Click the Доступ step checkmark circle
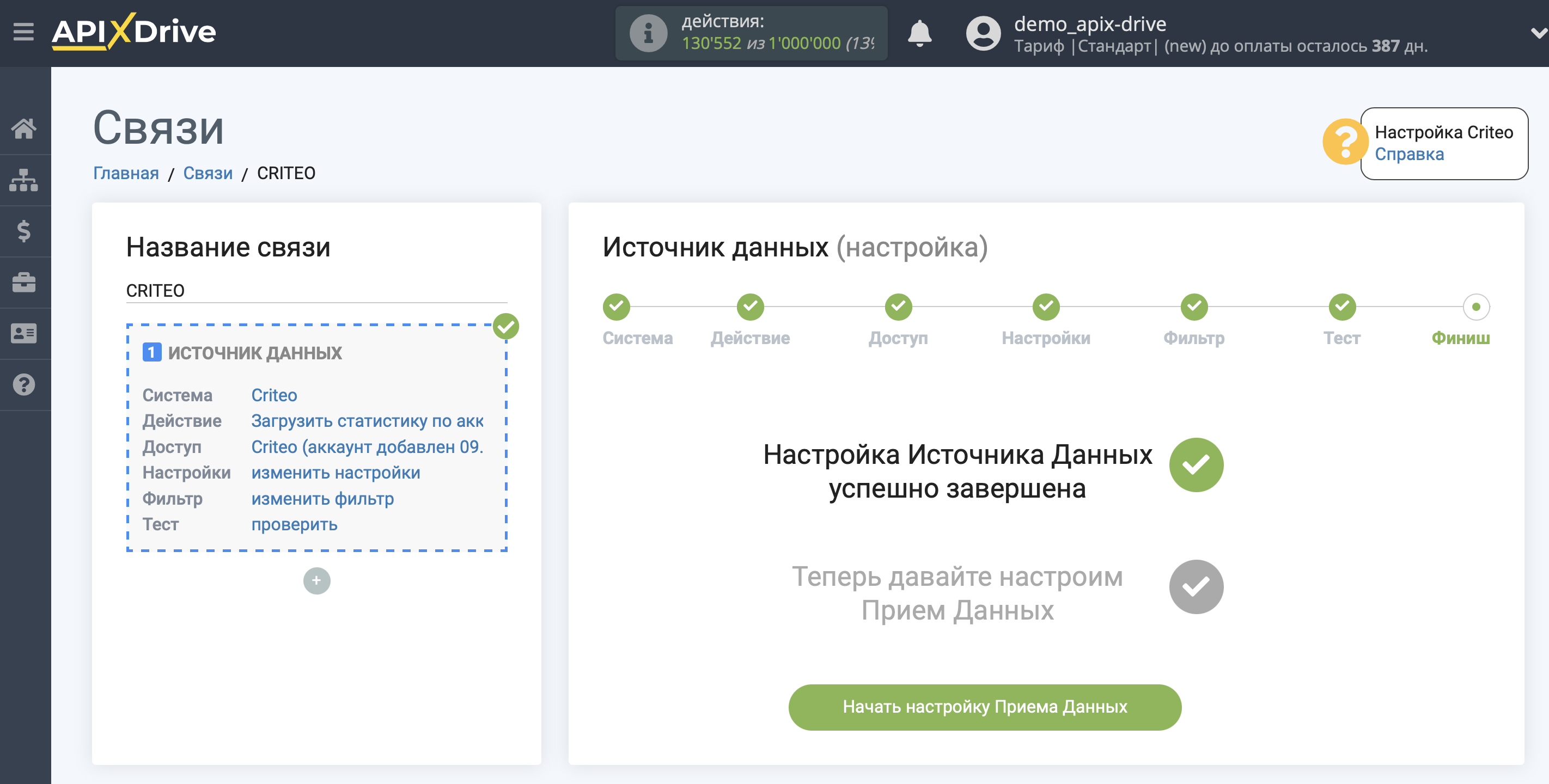1549x784 pixels. pos(898,307)
